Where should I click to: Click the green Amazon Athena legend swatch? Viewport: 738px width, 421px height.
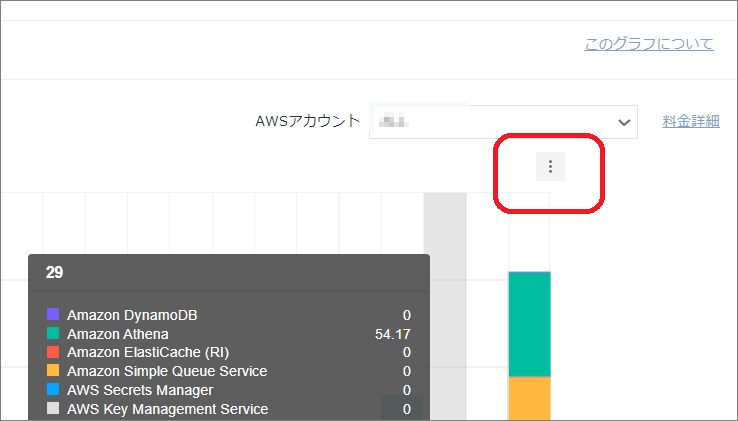pos(53,334)
